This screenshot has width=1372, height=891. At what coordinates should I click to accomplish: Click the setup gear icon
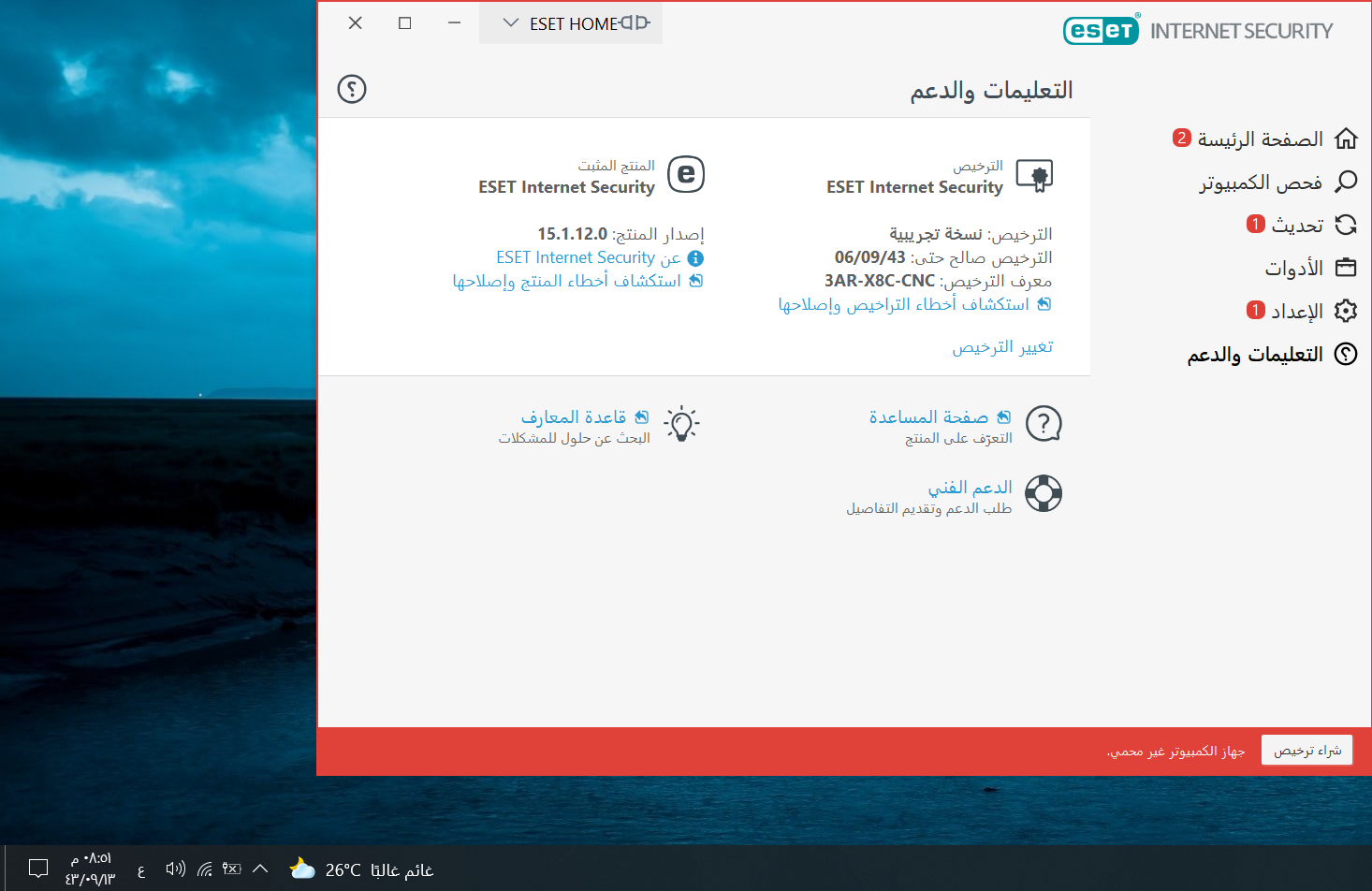click(1346, 311)
